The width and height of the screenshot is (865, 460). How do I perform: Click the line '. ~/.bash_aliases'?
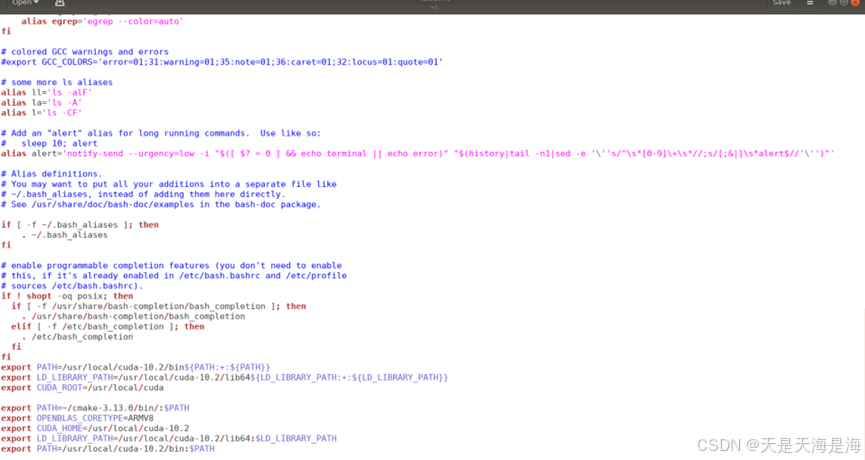click(65, 235)
